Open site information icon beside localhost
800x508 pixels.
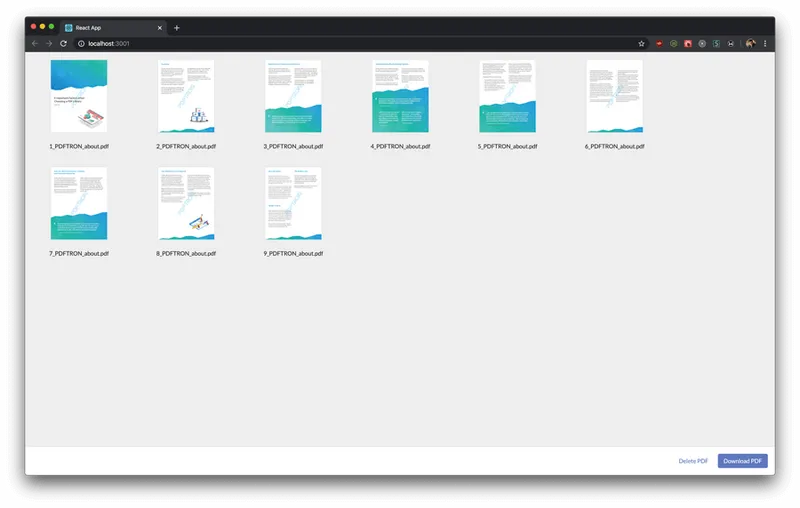pyautogui.click(x=81, y=44)
